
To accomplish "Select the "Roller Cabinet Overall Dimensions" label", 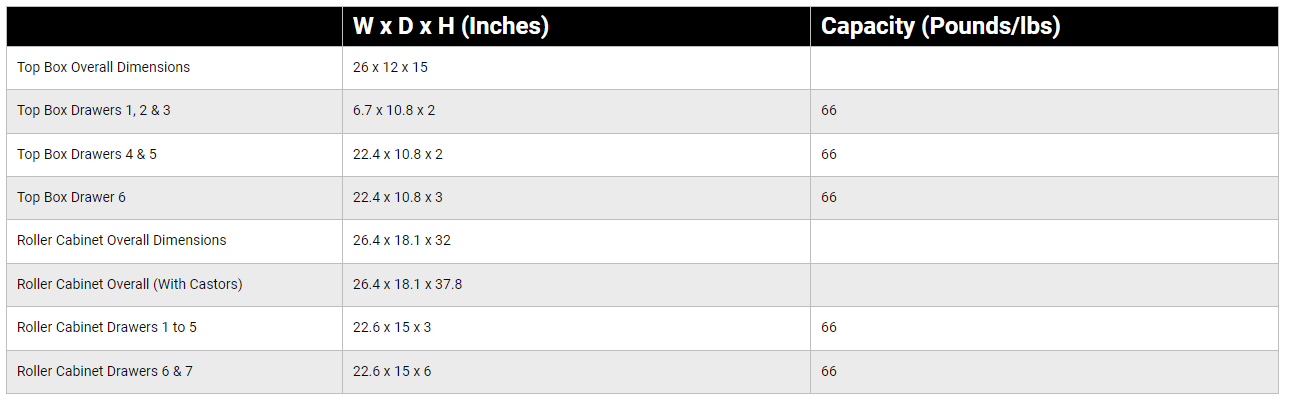I will coord(122,241).
